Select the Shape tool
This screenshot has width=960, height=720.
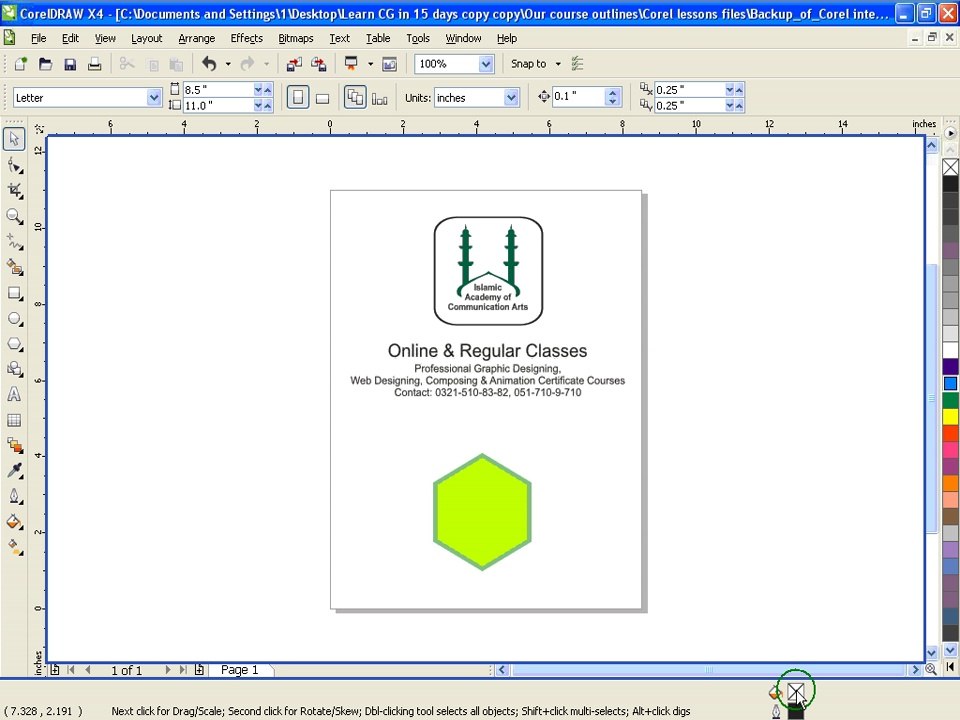click(14, 165)
